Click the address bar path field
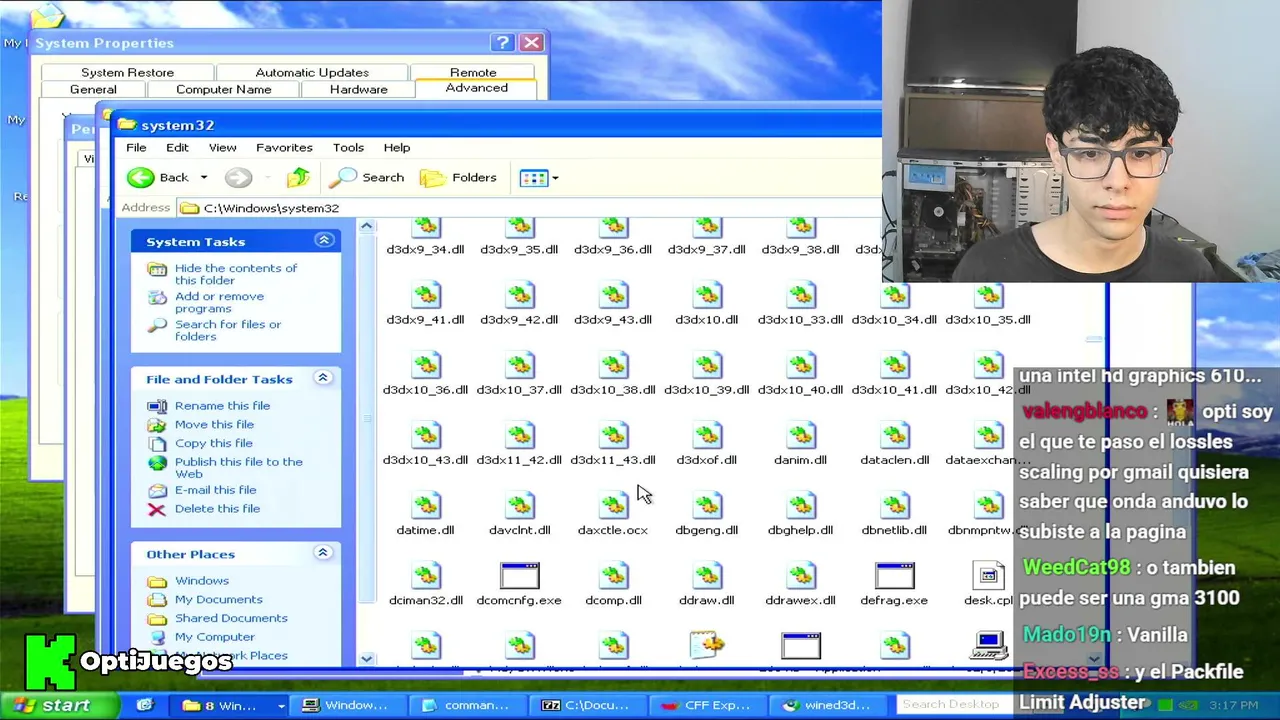 530,208
